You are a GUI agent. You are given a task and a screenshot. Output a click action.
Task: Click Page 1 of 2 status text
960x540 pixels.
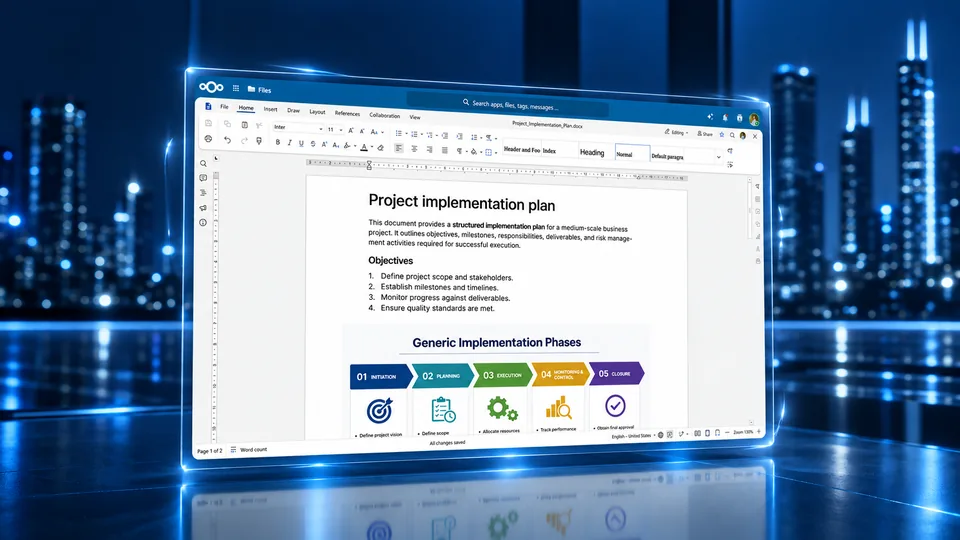[209, 451]
